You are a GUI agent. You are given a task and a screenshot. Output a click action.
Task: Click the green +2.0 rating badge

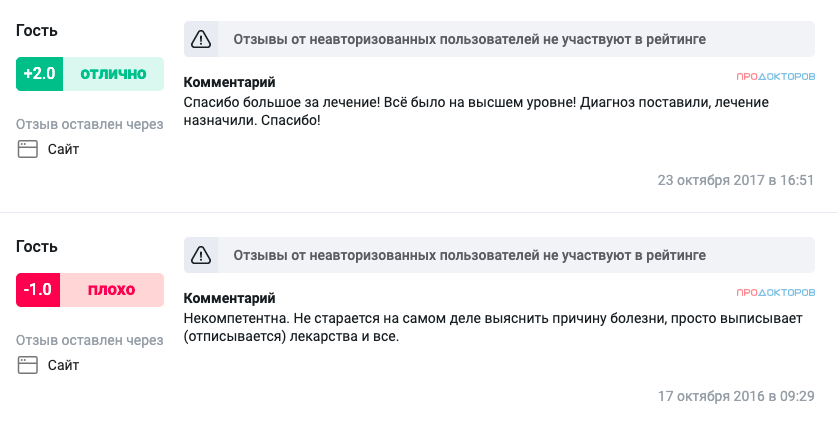coord(40,74)
